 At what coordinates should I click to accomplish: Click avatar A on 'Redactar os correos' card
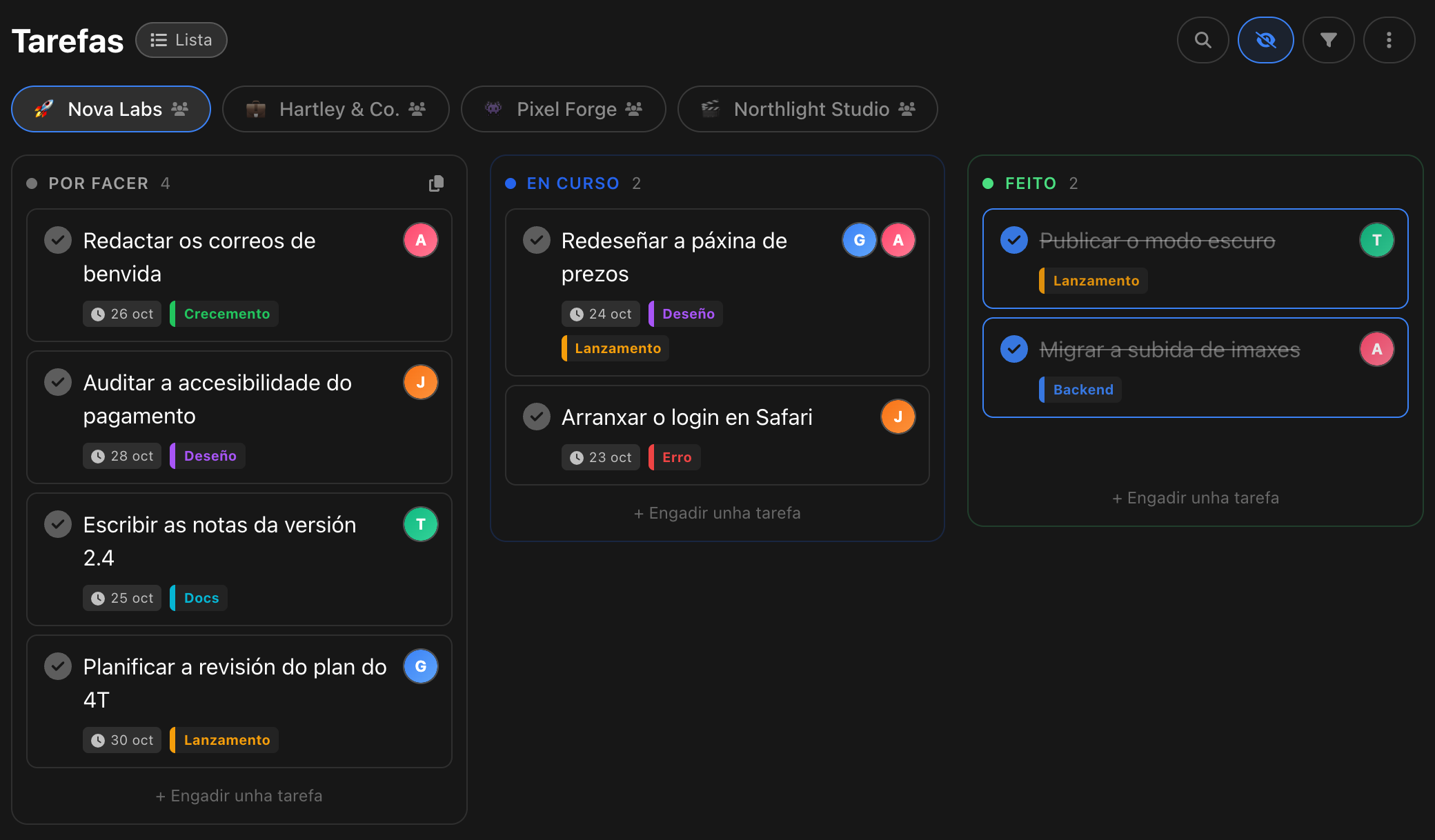(x=421, y=240)
